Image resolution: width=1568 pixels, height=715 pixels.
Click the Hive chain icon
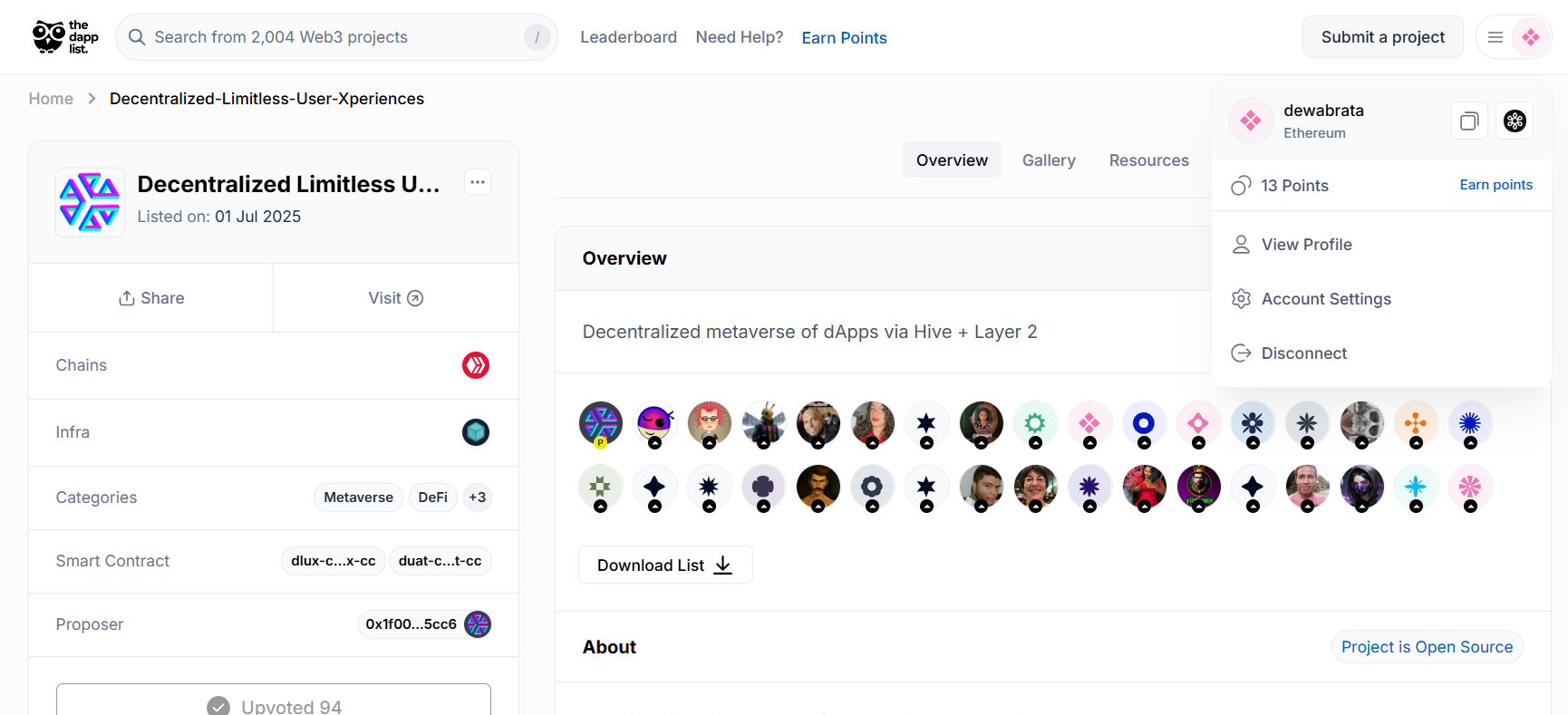coord(476,365)
